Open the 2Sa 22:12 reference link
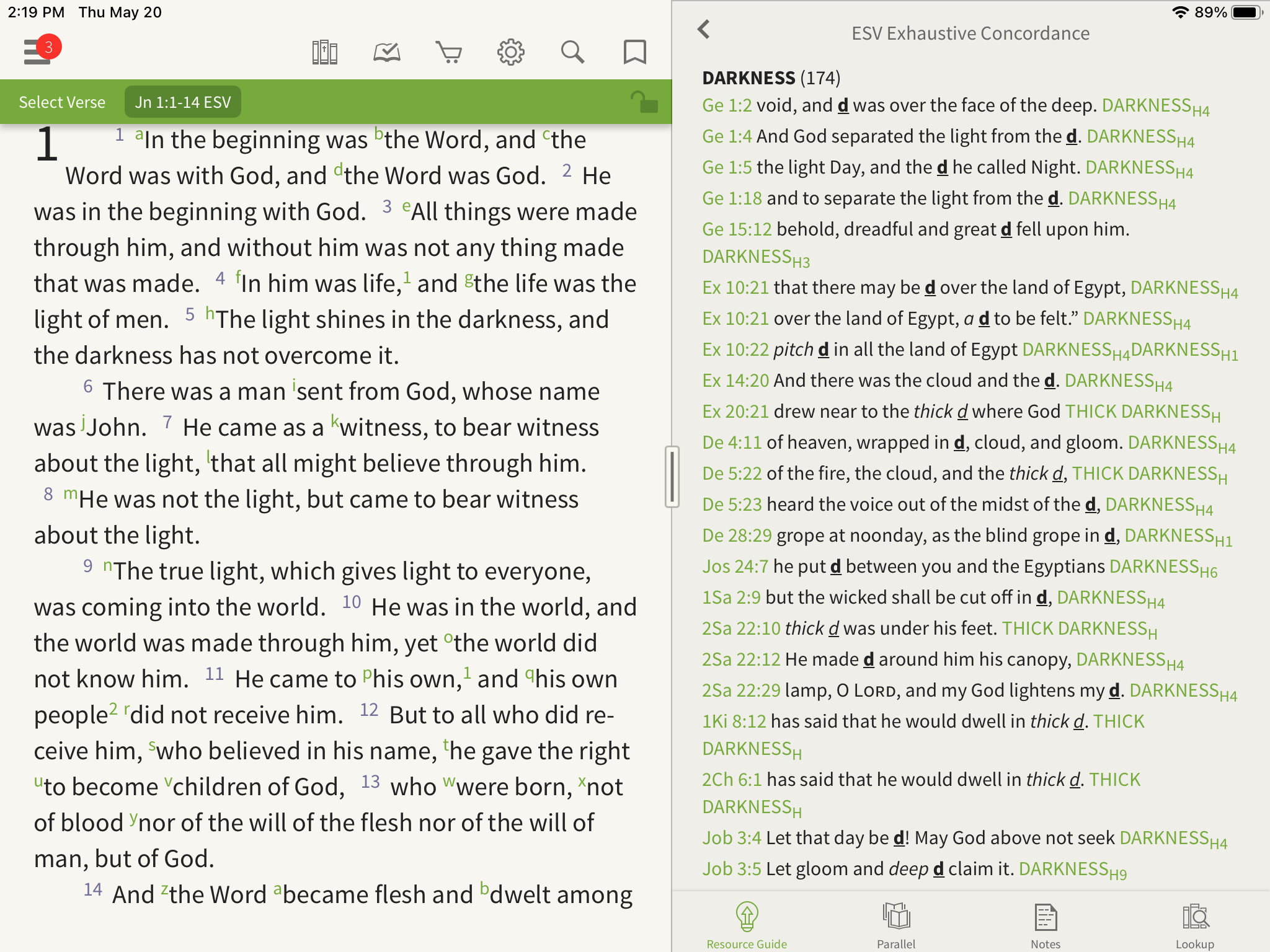The width and height of the screenshot is (1270, 952). (741, 659)
